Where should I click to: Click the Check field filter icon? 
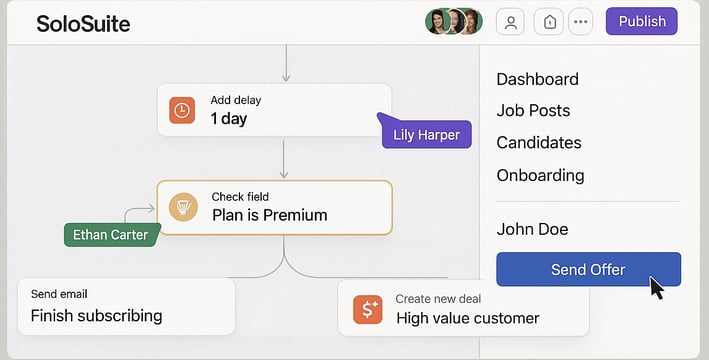point(183,207)
